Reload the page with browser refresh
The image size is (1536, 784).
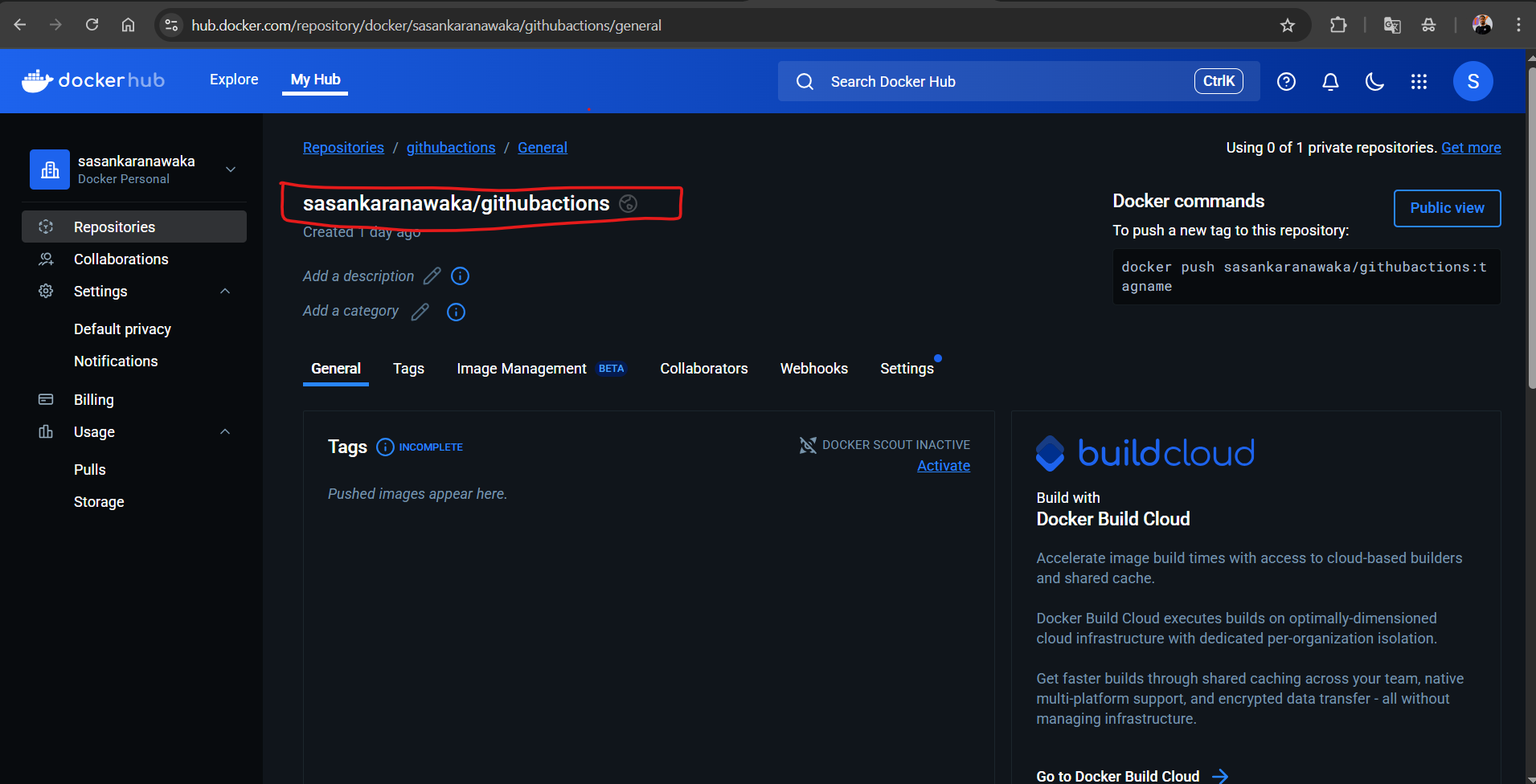92,25
